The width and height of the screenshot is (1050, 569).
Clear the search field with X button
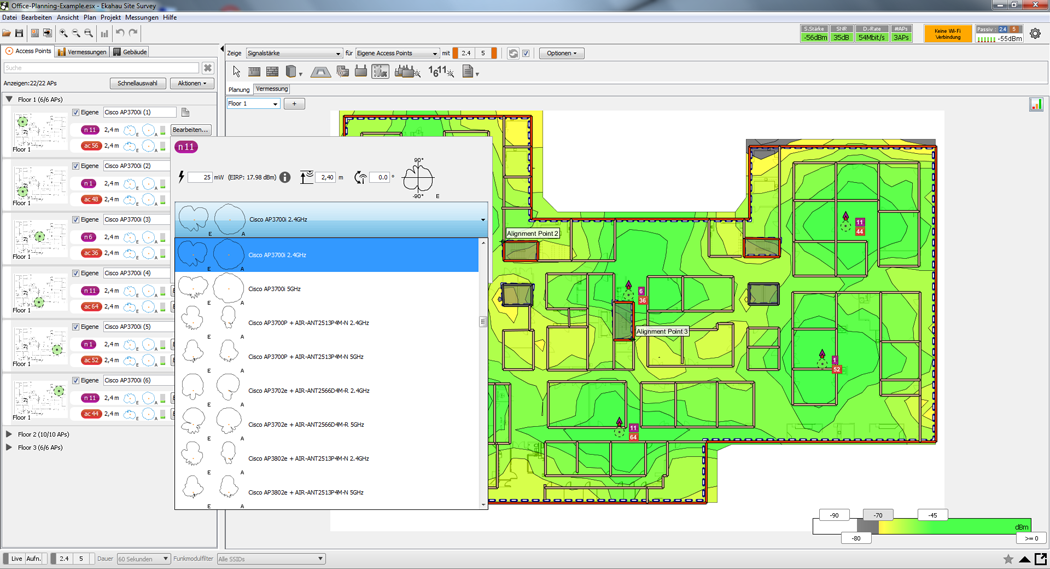click(x=208, y=68)
